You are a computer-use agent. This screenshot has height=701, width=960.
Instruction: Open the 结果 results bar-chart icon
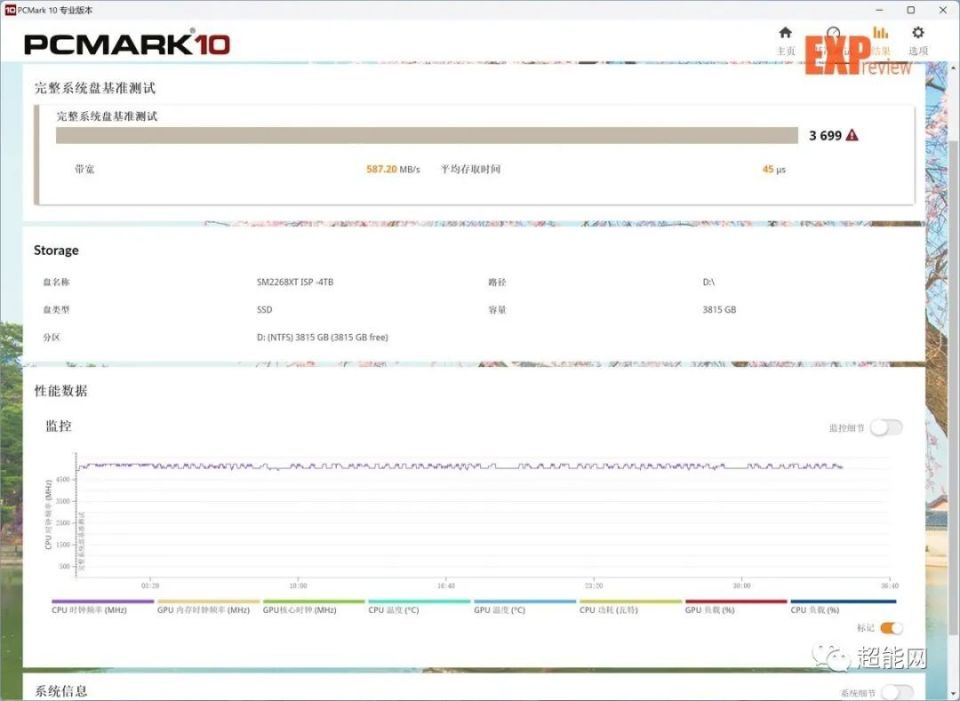[880, 33]
